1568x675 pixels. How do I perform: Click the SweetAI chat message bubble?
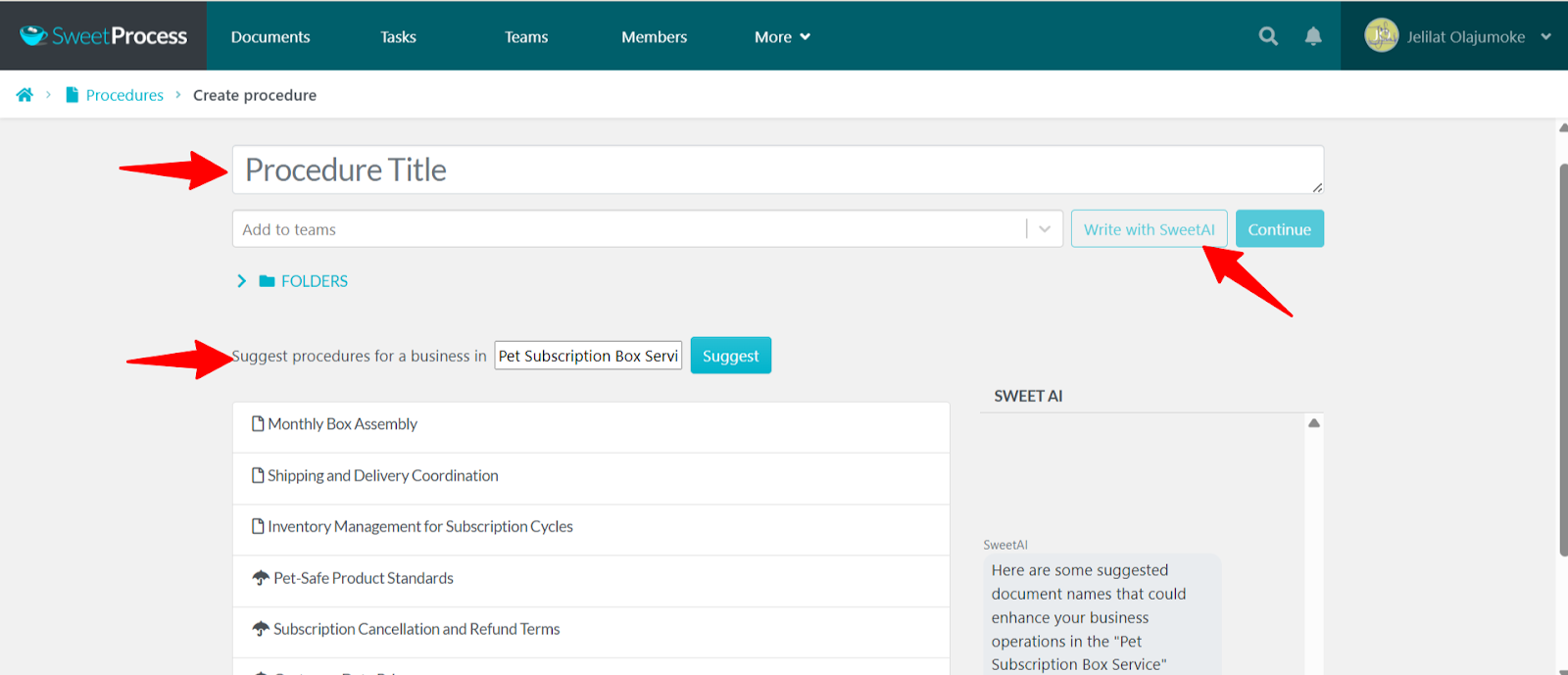(x=1102, y=615)
